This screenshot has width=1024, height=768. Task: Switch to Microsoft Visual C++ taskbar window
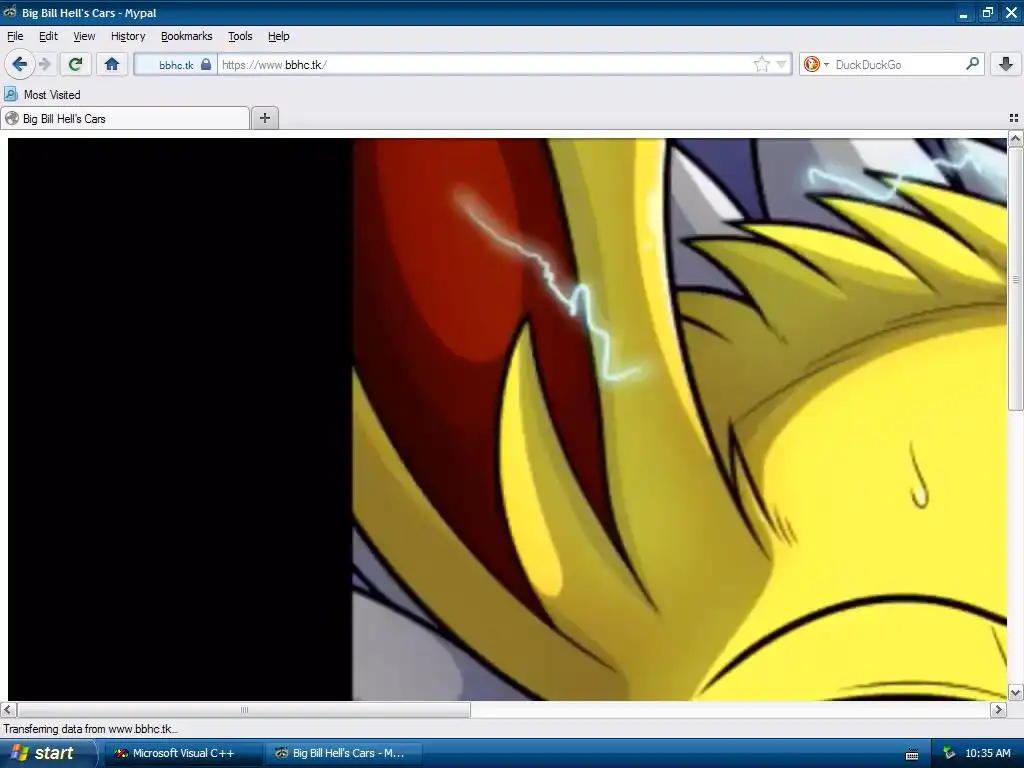(184, 753)
